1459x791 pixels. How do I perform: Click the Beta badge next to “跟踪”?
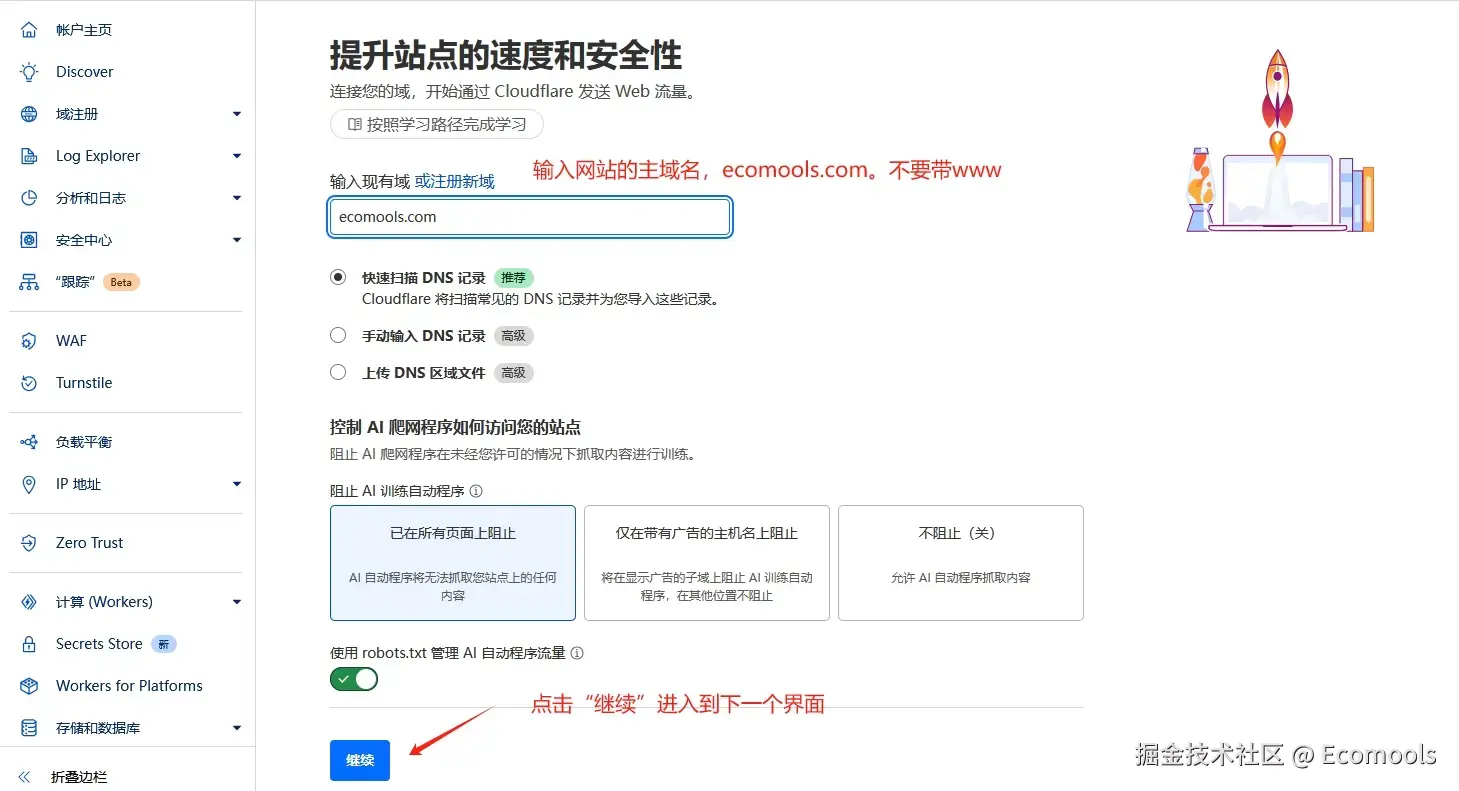pos(121,282)
